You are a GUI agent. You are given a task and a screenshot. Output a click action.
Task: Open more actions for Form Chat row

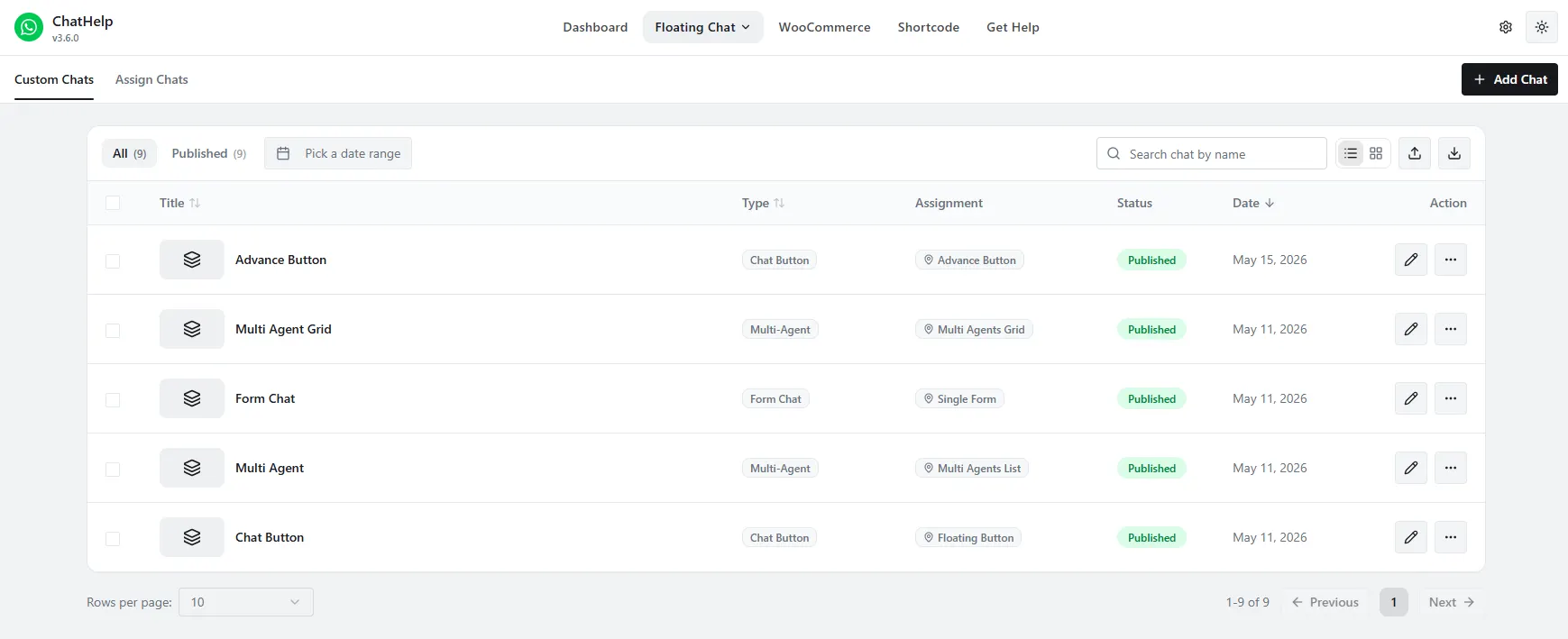1451,398
